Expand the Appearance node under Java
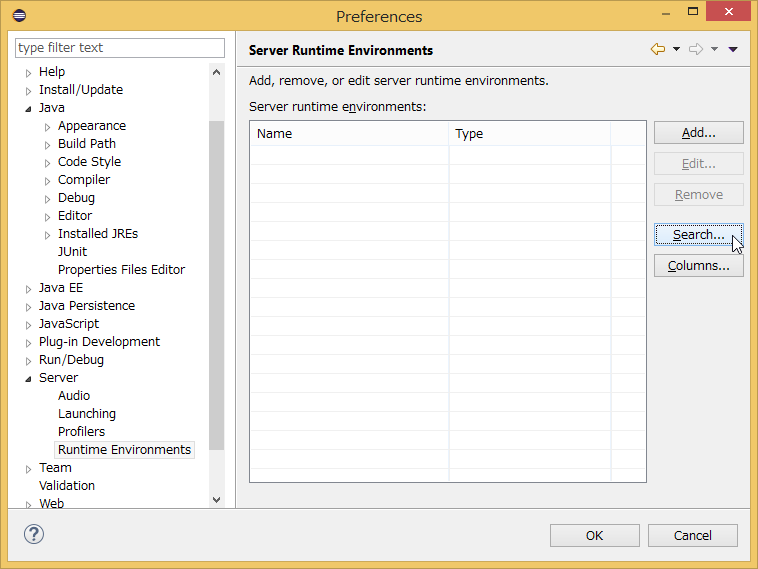 tap(47, 127)
